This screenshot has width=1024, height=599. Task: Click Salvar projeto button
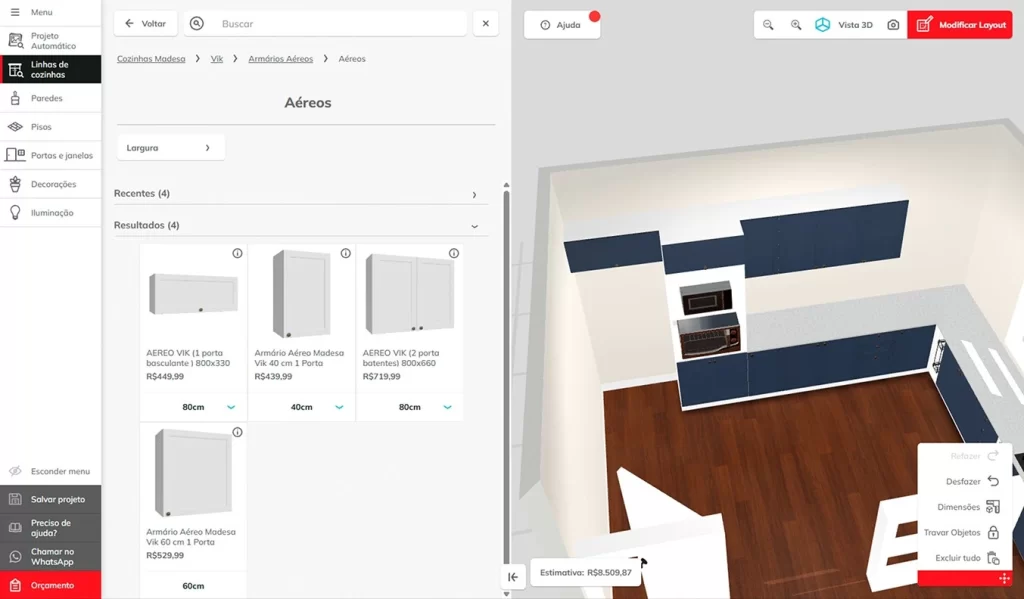click(50, 499)
